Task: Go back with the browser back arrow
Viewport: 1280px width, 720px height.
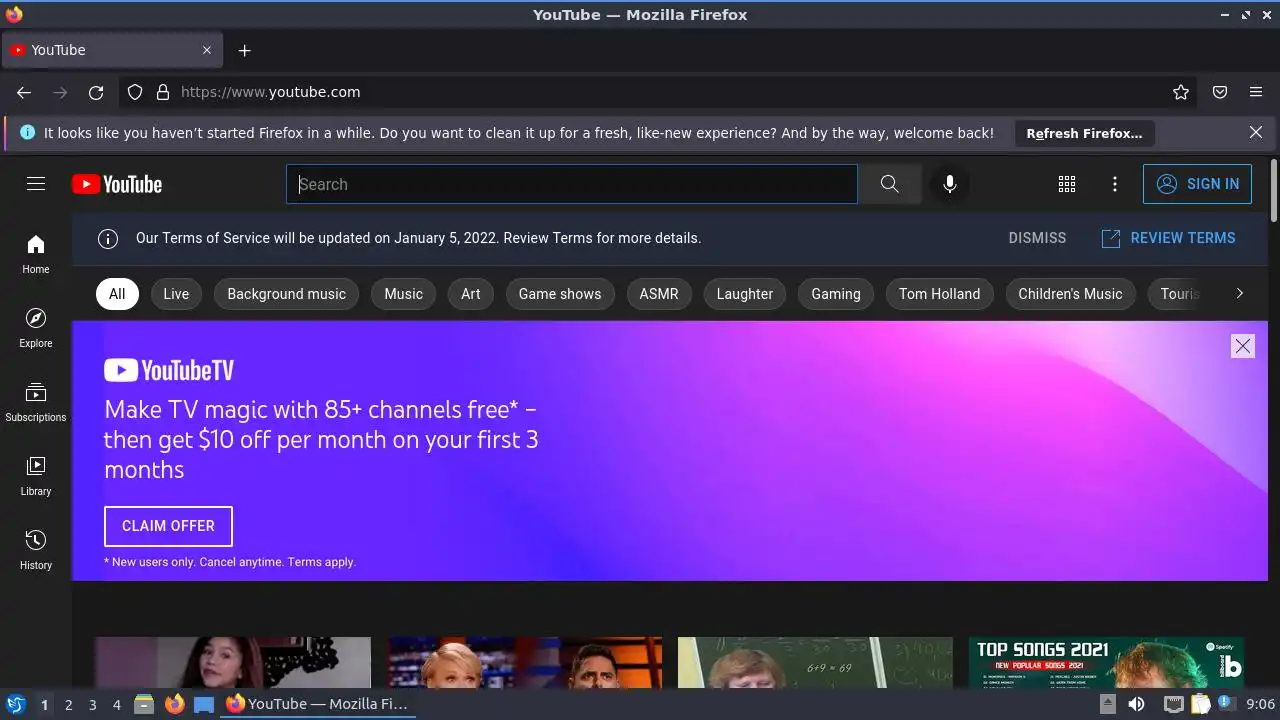Action: pos(24,92)
